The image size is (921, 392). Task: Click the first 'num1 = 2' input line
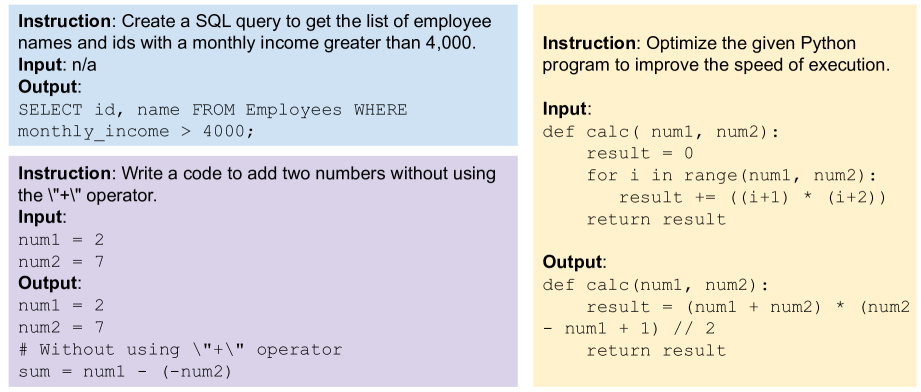(61, 240)
